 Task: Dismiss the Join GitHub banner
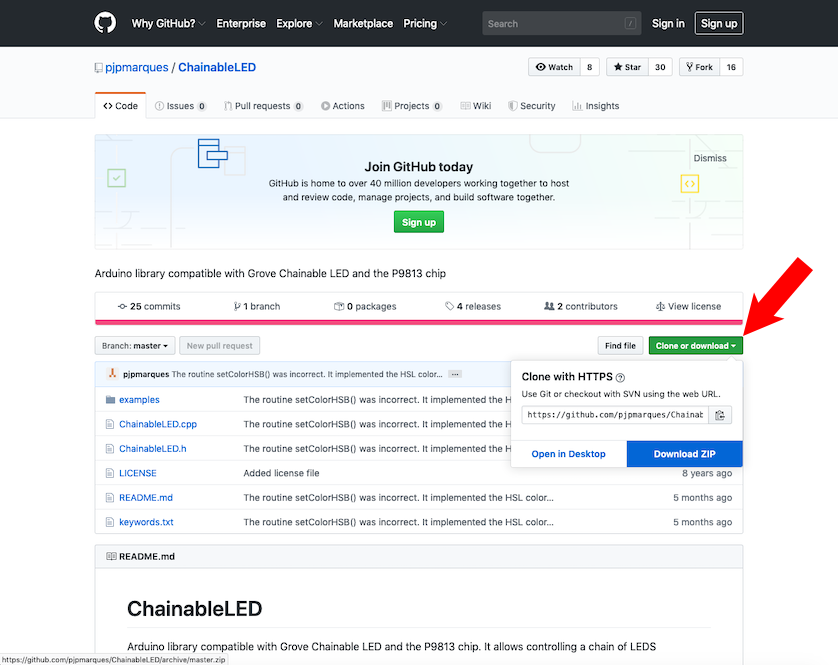pos(710,158)
